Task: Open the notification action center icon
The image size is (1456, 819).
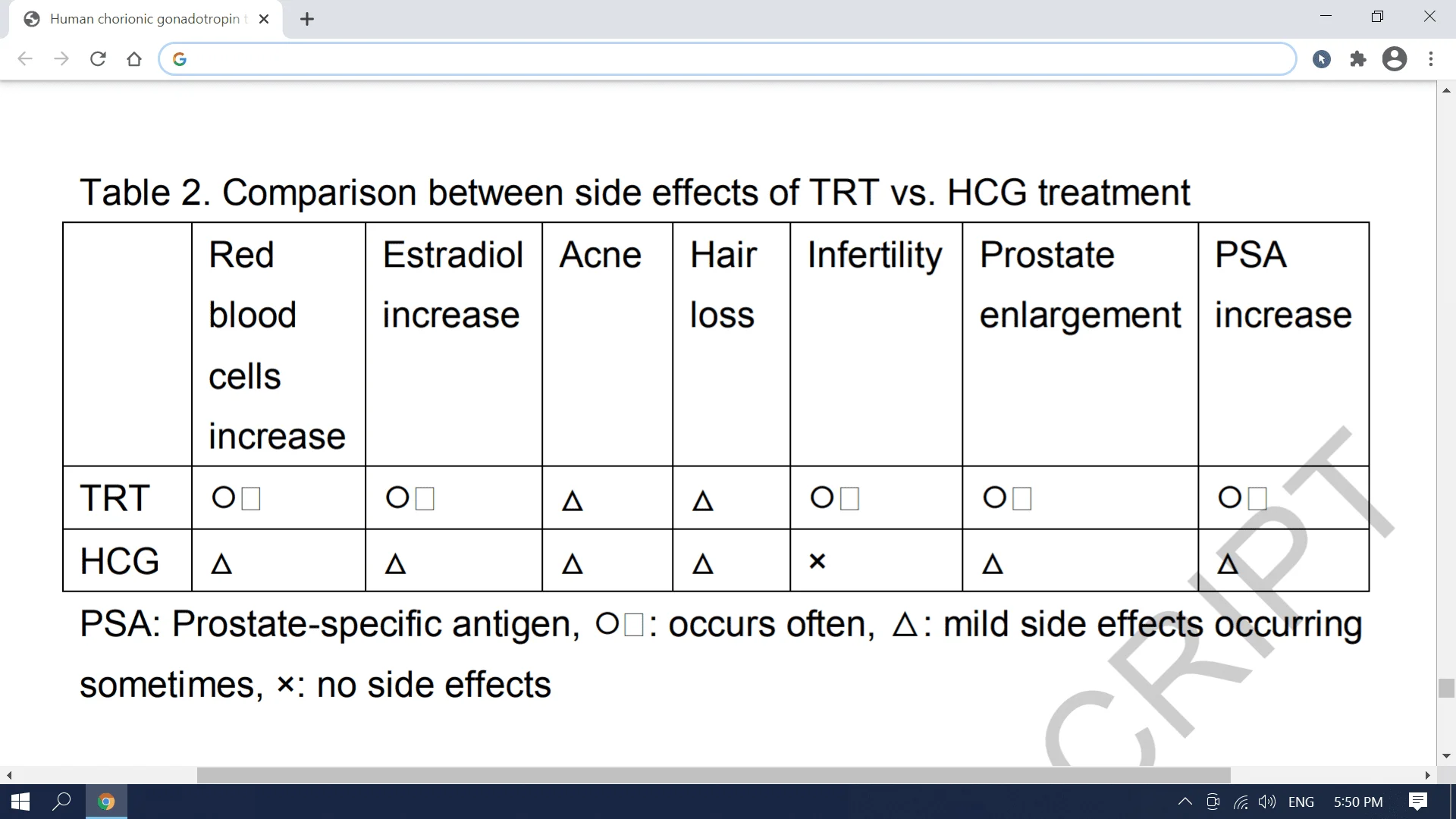Action: click(x=1417, y=802)
